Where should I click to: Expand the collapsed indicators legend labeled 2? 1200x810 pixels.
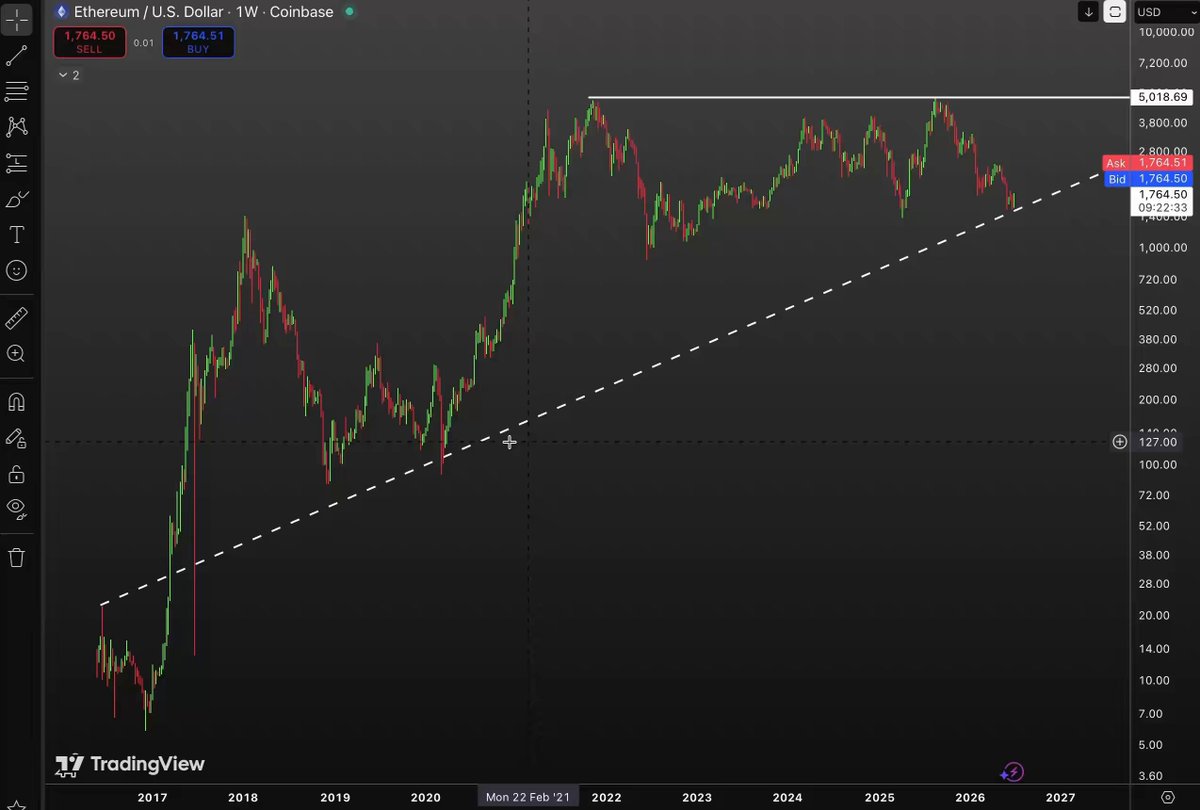point(69,75)
